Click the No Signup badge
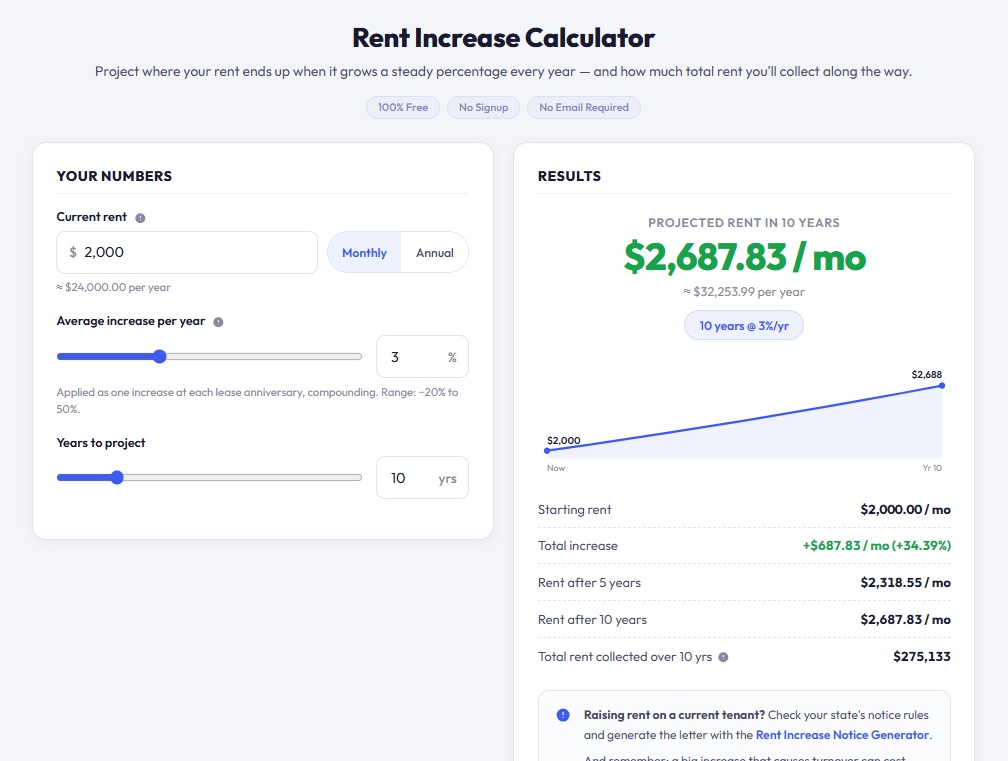Screen dimensions: 1008x761 (x=483, y=107)
